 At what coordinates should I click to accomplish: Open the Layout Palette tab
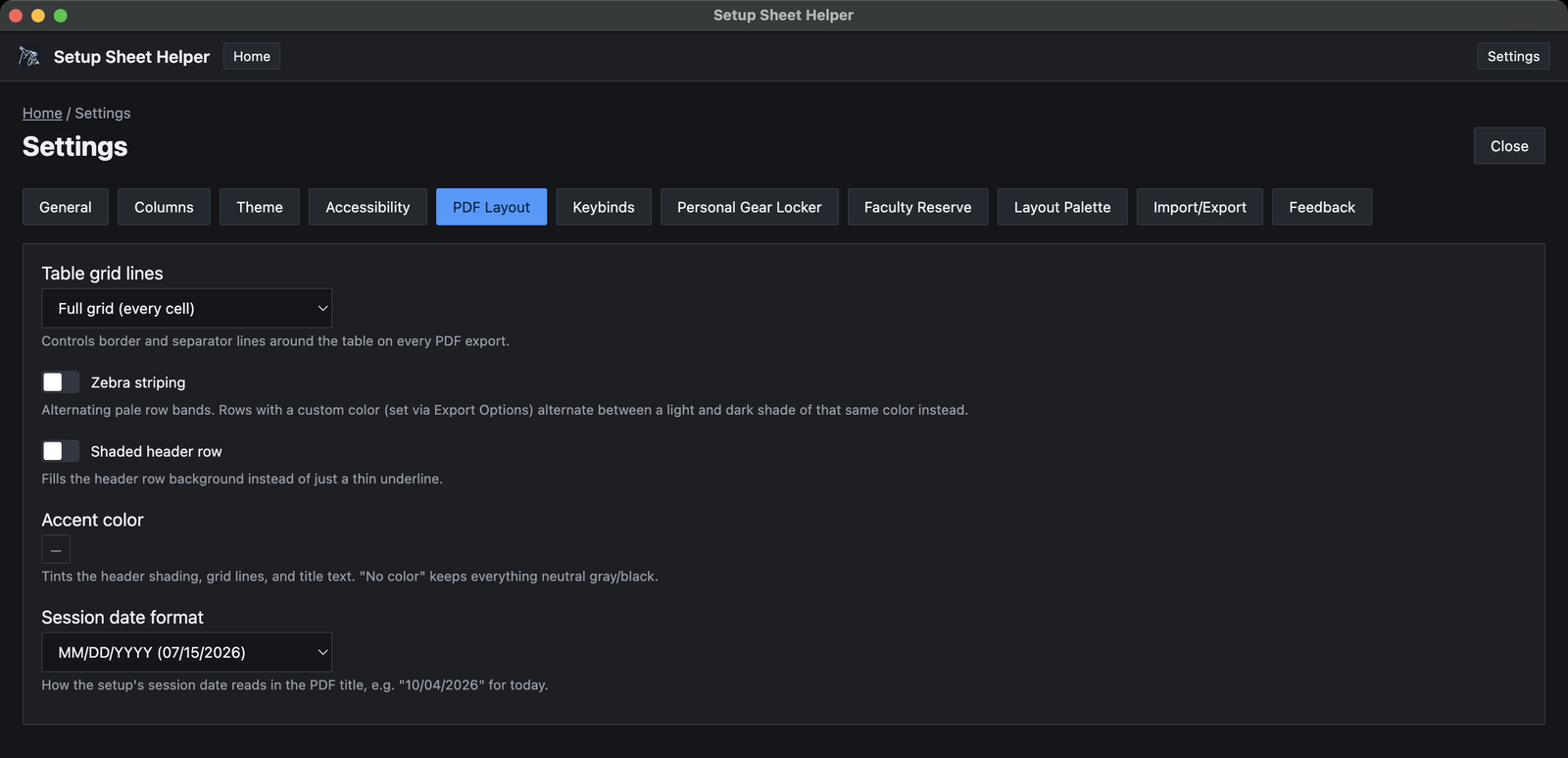coord(1062,207)
